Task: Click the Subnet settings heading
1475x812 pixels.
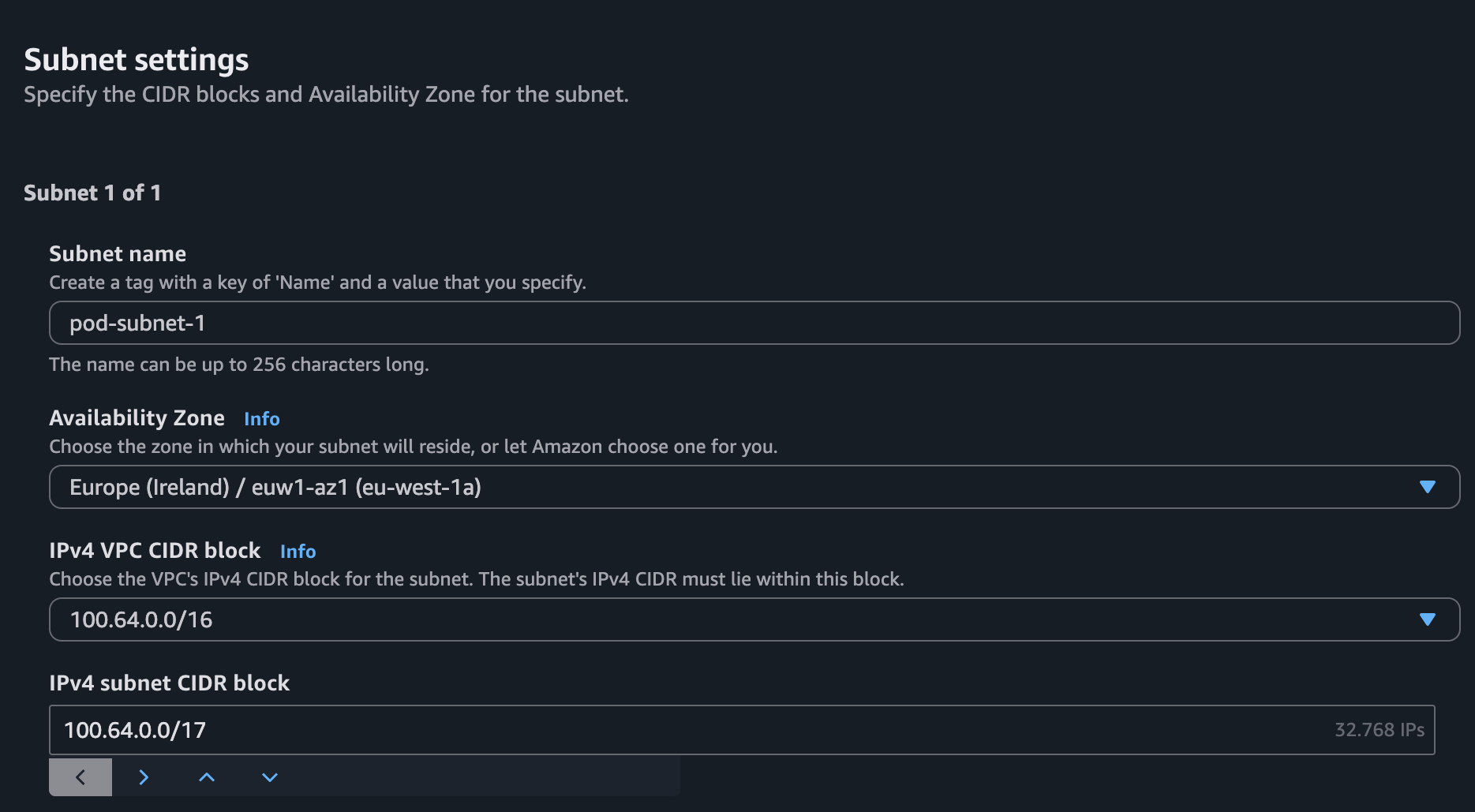Action: pos(137,60)
